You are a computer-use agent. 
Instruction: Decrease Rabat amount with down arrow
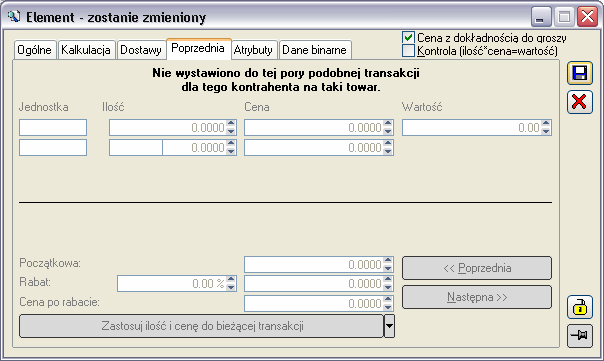click(388, 287)
